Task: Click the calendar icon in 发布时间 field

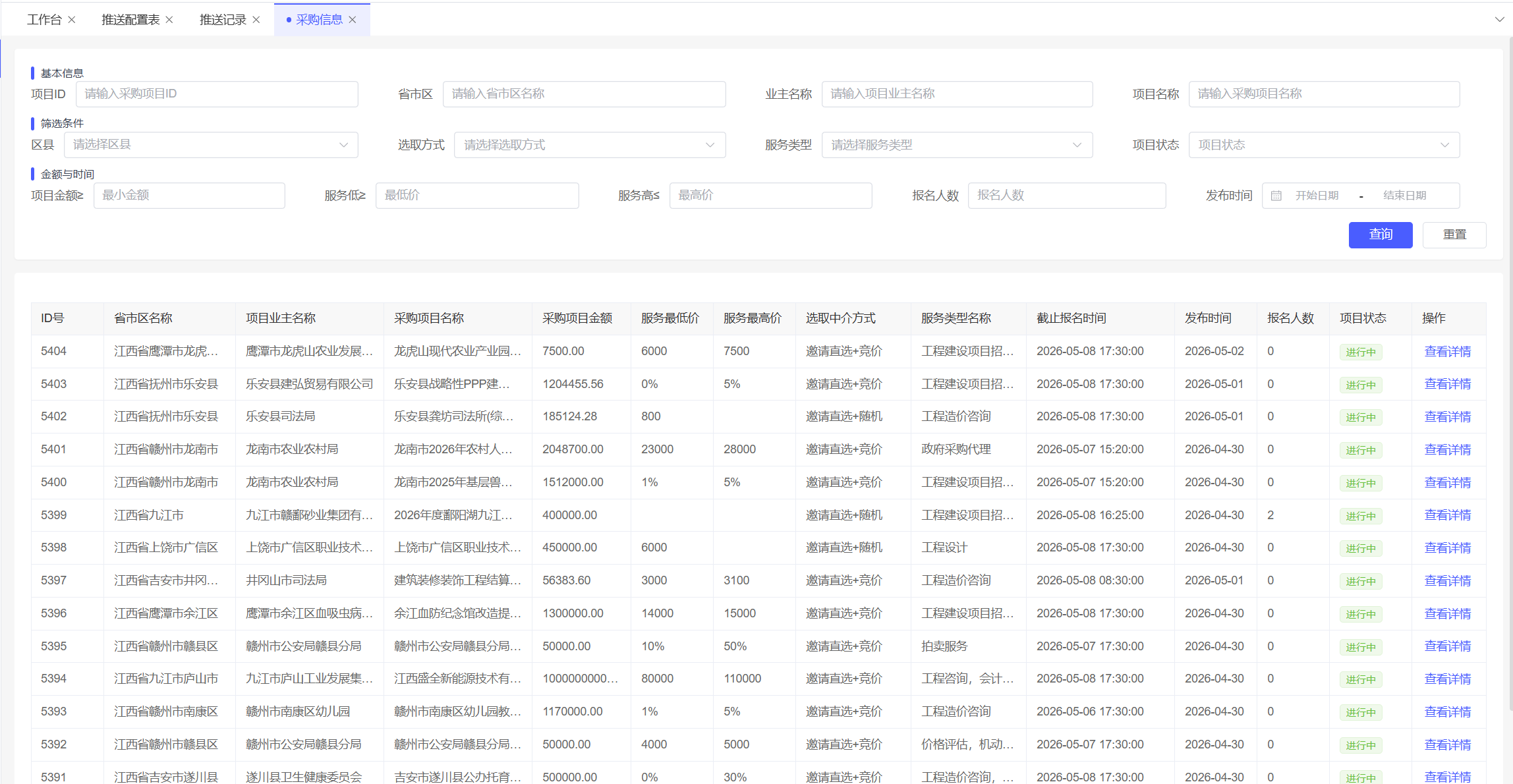Action: click(x=1276, y=196)
